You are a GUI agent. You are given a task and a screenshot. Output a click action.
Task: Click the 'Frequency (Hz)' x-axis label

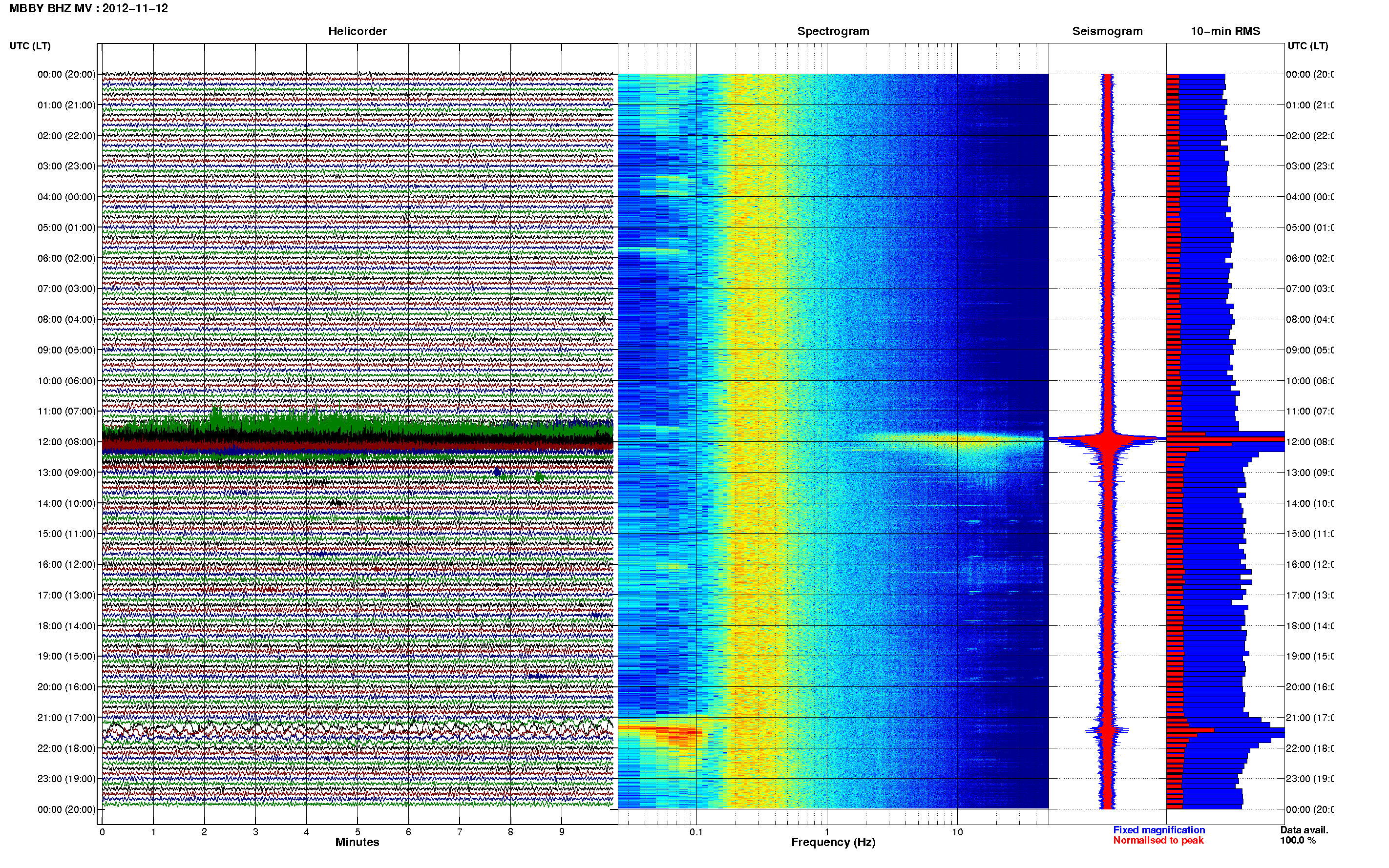click(x=833, y=843)
